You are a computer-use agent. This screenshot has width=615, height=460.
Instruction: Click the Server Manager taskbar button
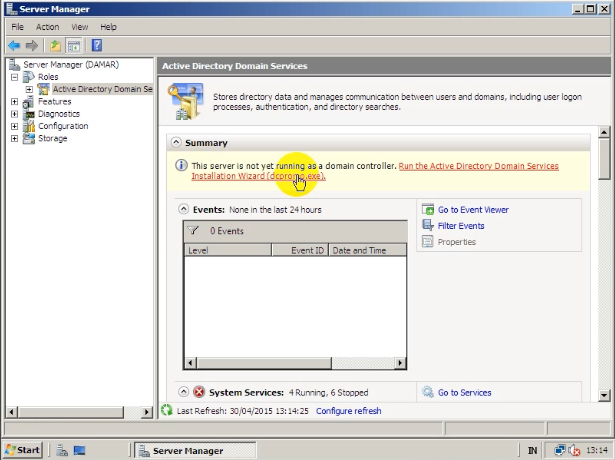point(195,451)
